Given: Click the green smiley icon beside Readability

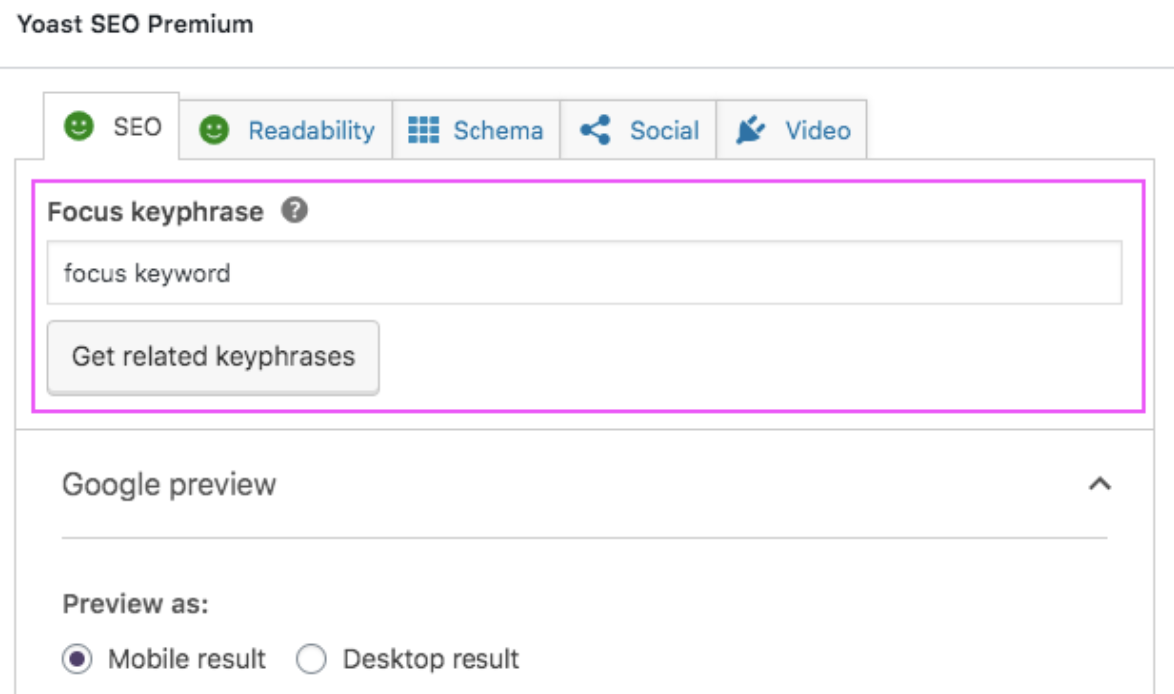Looking at the screenshot, I should (213, 130).
